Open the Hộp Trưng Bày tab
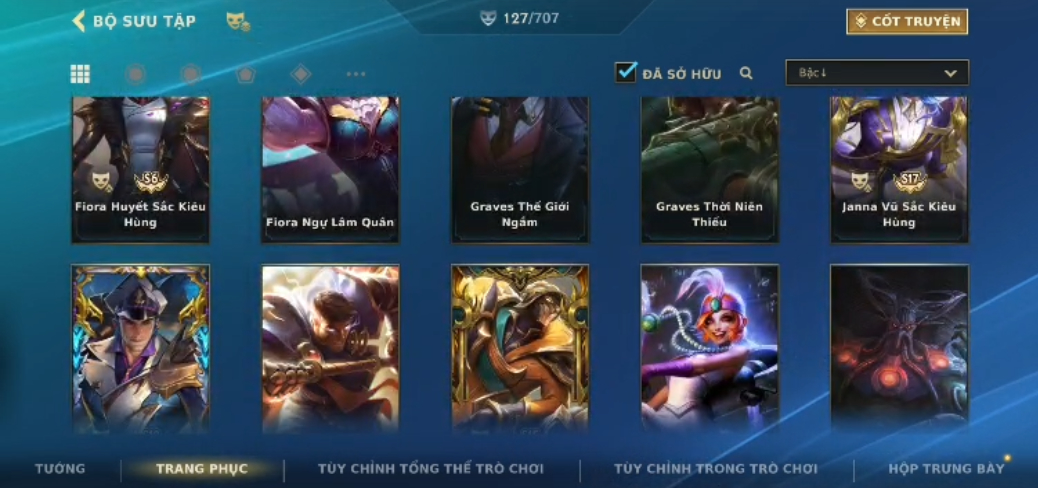1038x488 pixels. (x=947, y=469)
